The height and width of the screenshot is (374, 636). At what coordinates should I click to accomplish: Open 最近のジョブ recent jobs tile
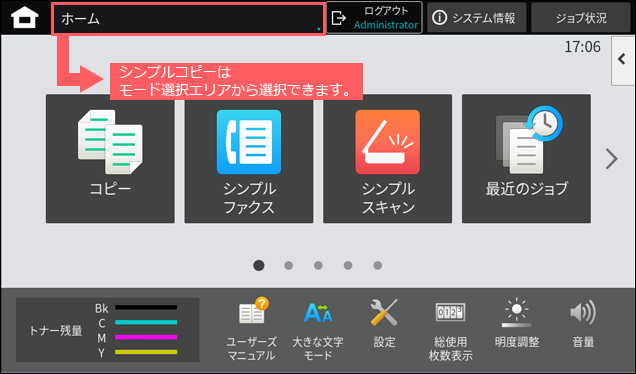coord(526,159)
